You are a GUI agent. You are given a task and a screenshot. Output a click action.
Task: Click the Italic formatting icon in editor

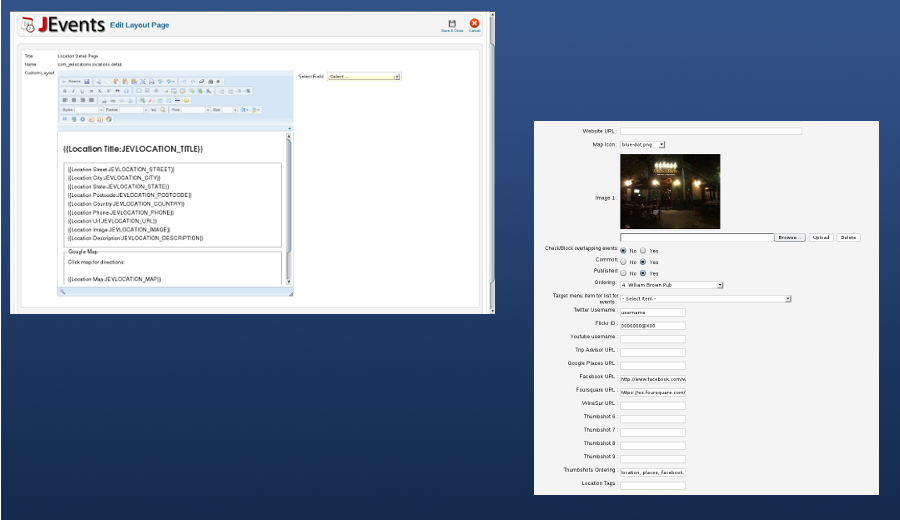tap(74, 90)
